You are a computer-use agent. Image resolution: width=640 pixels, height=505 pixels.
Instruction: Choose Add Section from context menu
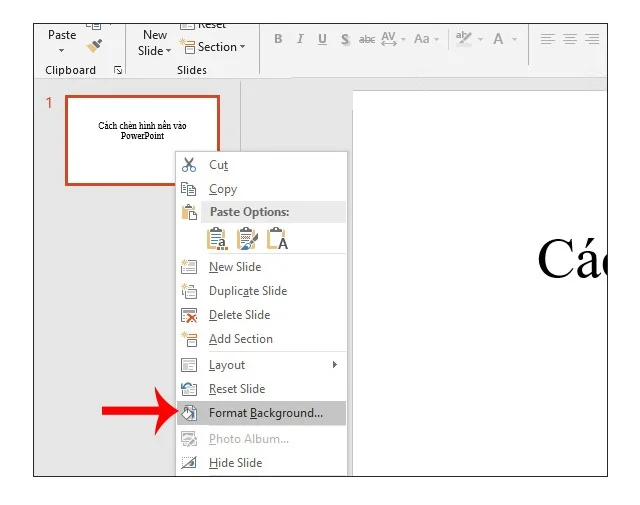tap(262, 339)
